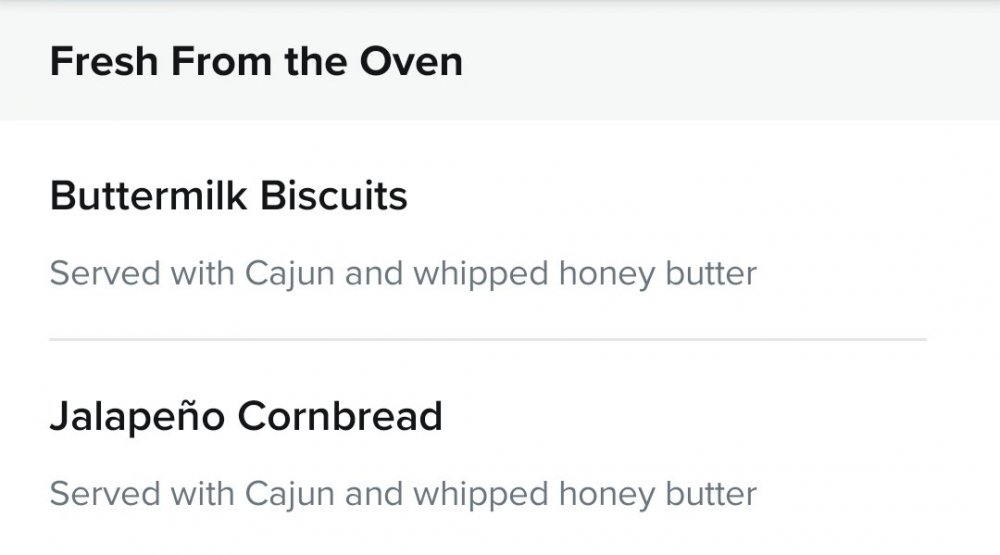Select the word Cornbread in the second item
The height and width of the screenshot is (555, 1000).
tap(340, 417)
